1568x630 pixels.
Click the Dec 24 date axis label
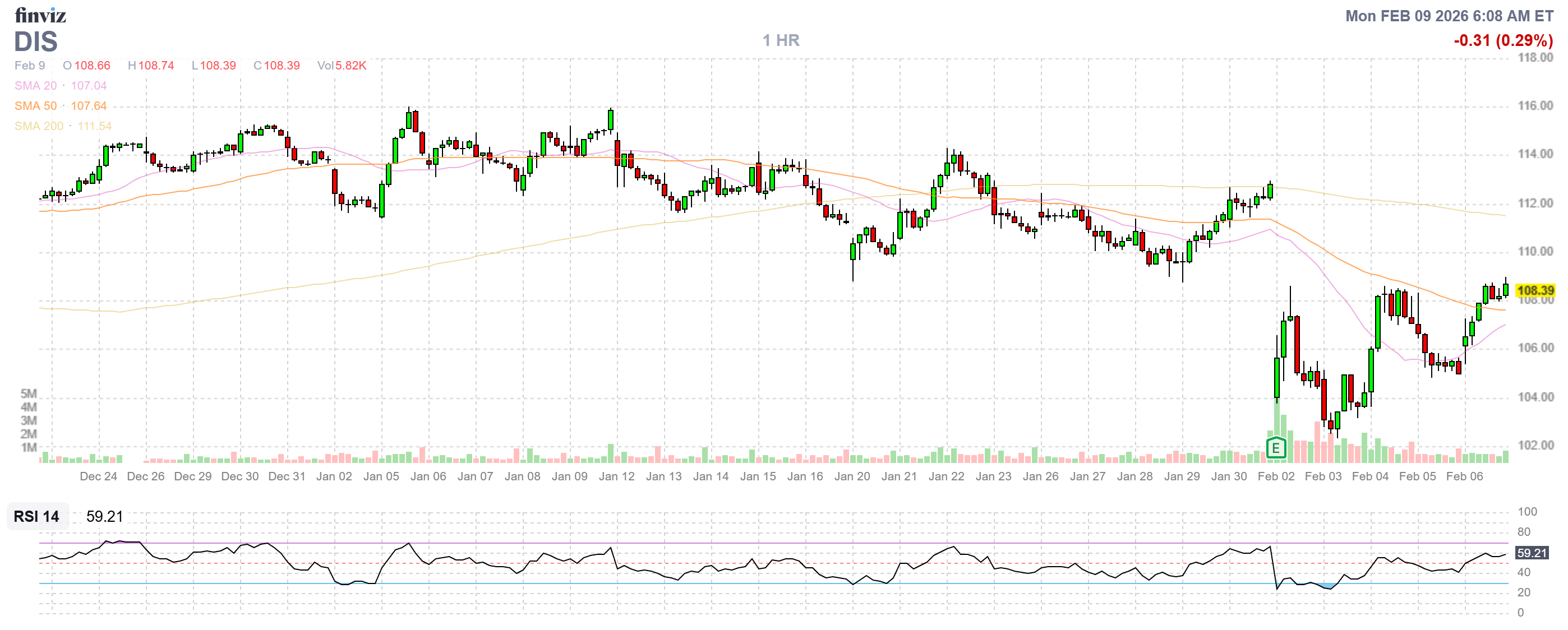(98, 476)
